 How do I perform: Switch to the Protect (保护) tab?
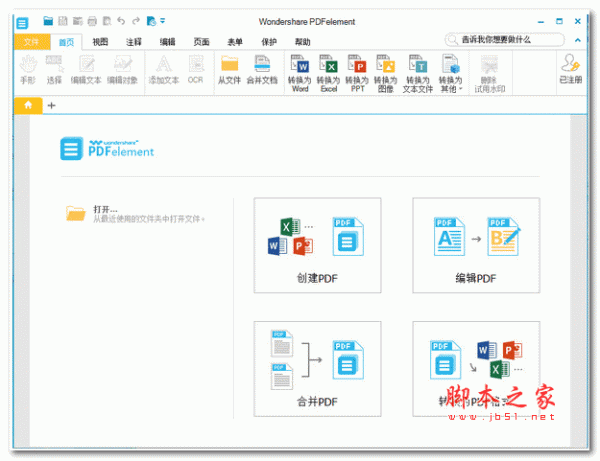pos(269,42)
